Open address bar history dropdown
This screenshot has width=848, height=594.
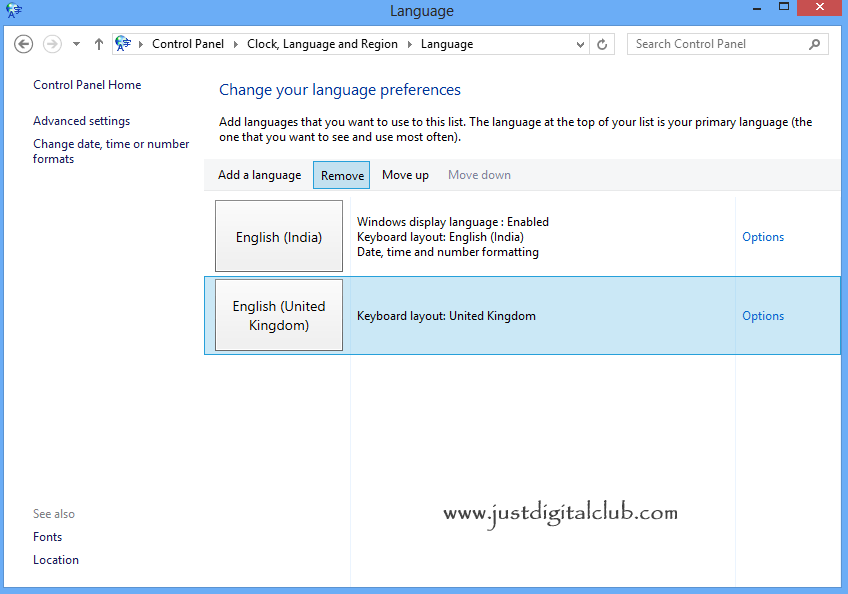pyautogui.click(x=580, y=44)
